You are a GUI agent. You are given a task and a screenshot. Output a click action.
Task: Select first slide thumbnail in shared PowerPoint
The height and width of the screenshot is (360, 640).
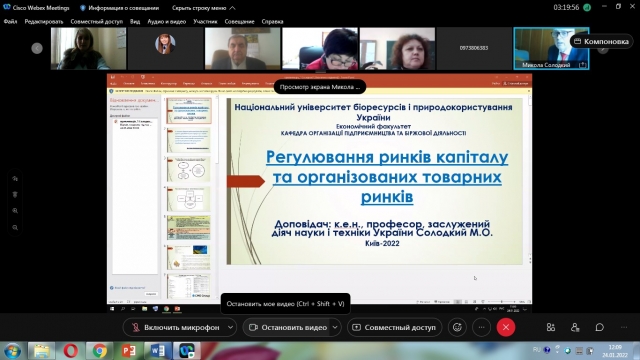[189, 111]
